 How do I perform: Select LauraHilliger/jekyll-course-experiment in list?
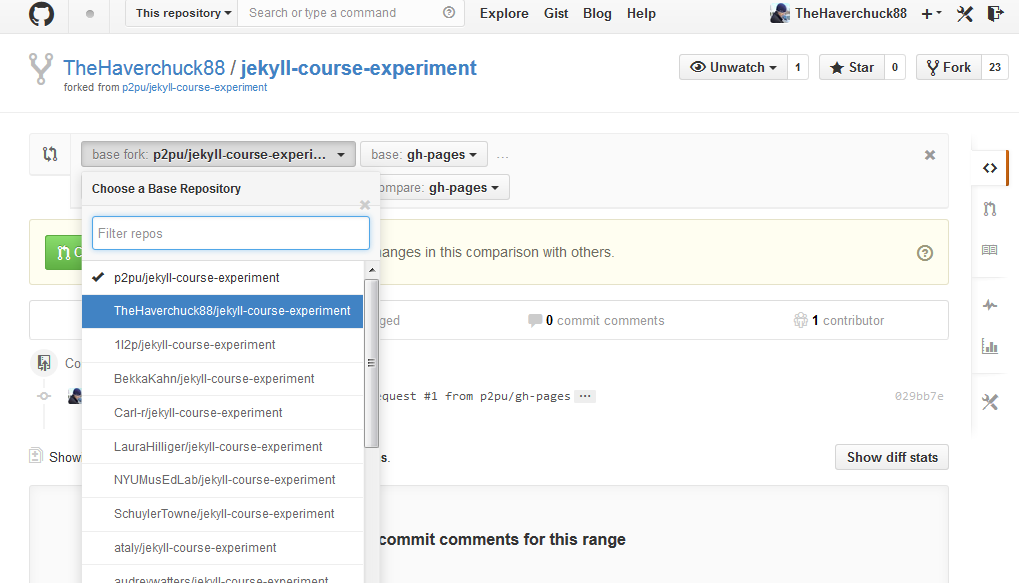click(222, 447)
